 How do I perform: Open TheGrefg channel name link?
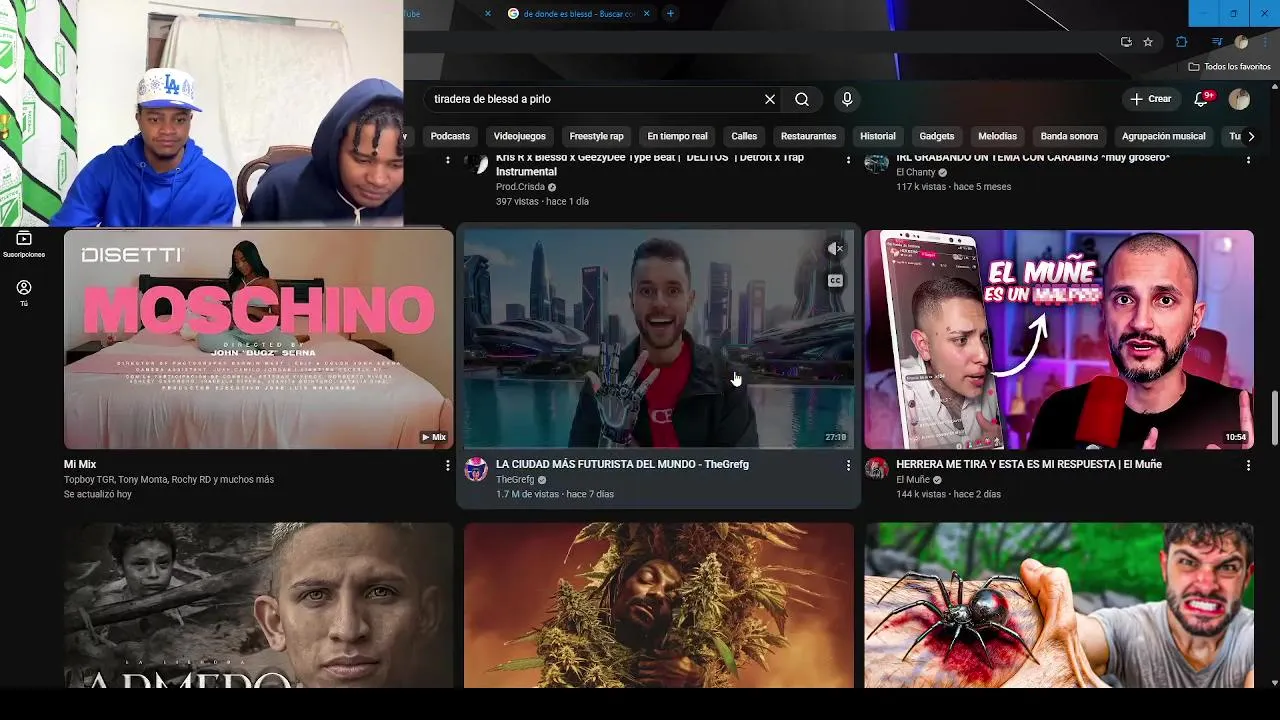click(x=515, y=480)
